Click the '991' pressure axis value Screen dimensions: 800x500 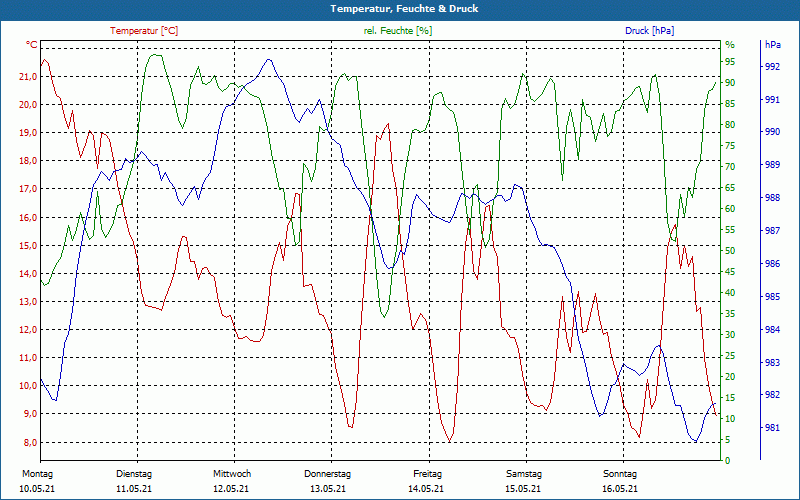[x=773, y=99]
